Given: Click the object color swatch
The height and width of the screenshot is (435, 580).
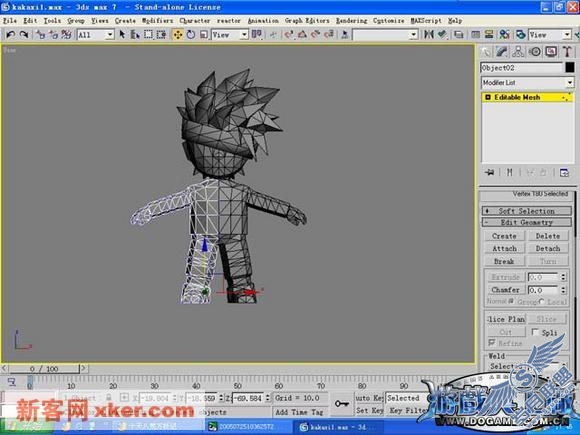Looking at the screenshot, I should [x=570, y=67].
